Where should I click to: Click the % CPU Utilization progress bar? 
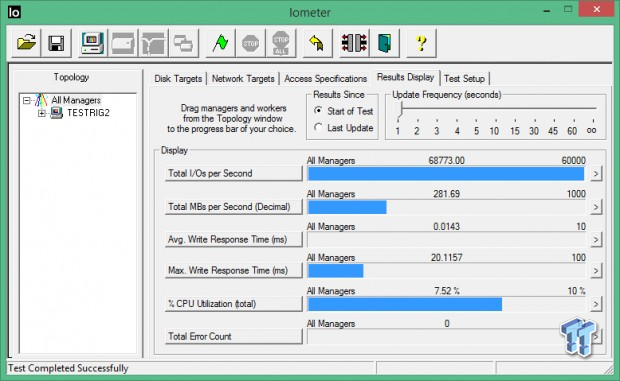pos(446,304)
